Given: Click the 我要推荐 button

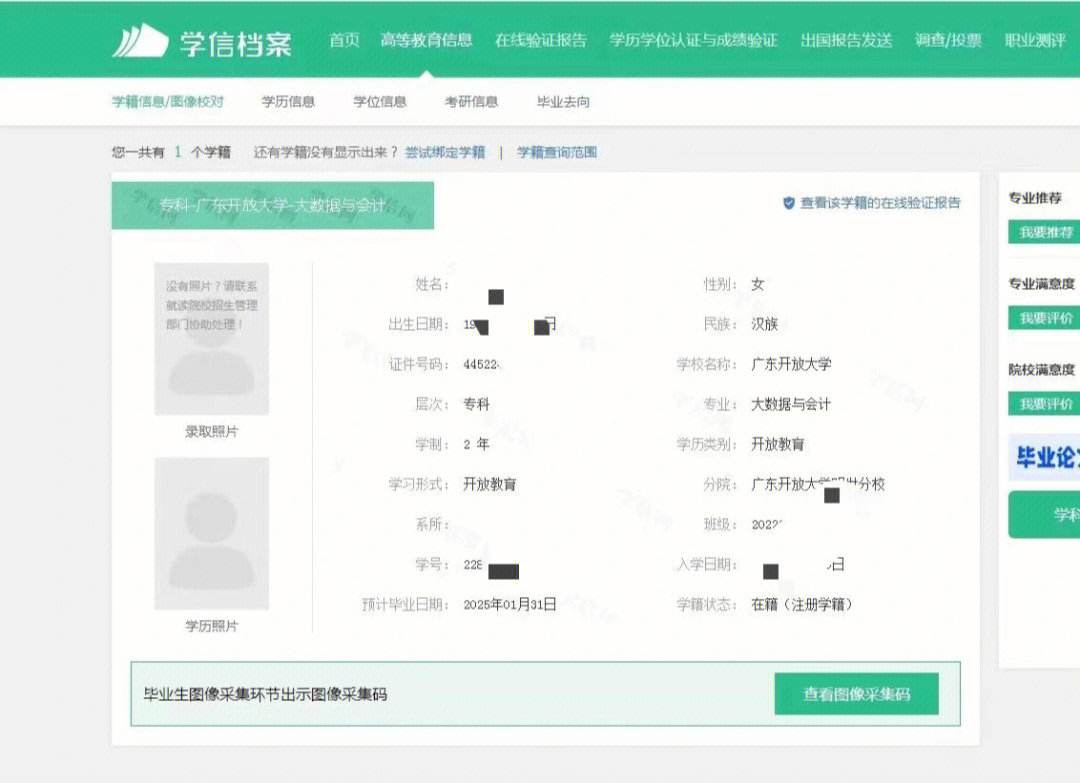Looking at the screenshot, I should click(1046, 232).
